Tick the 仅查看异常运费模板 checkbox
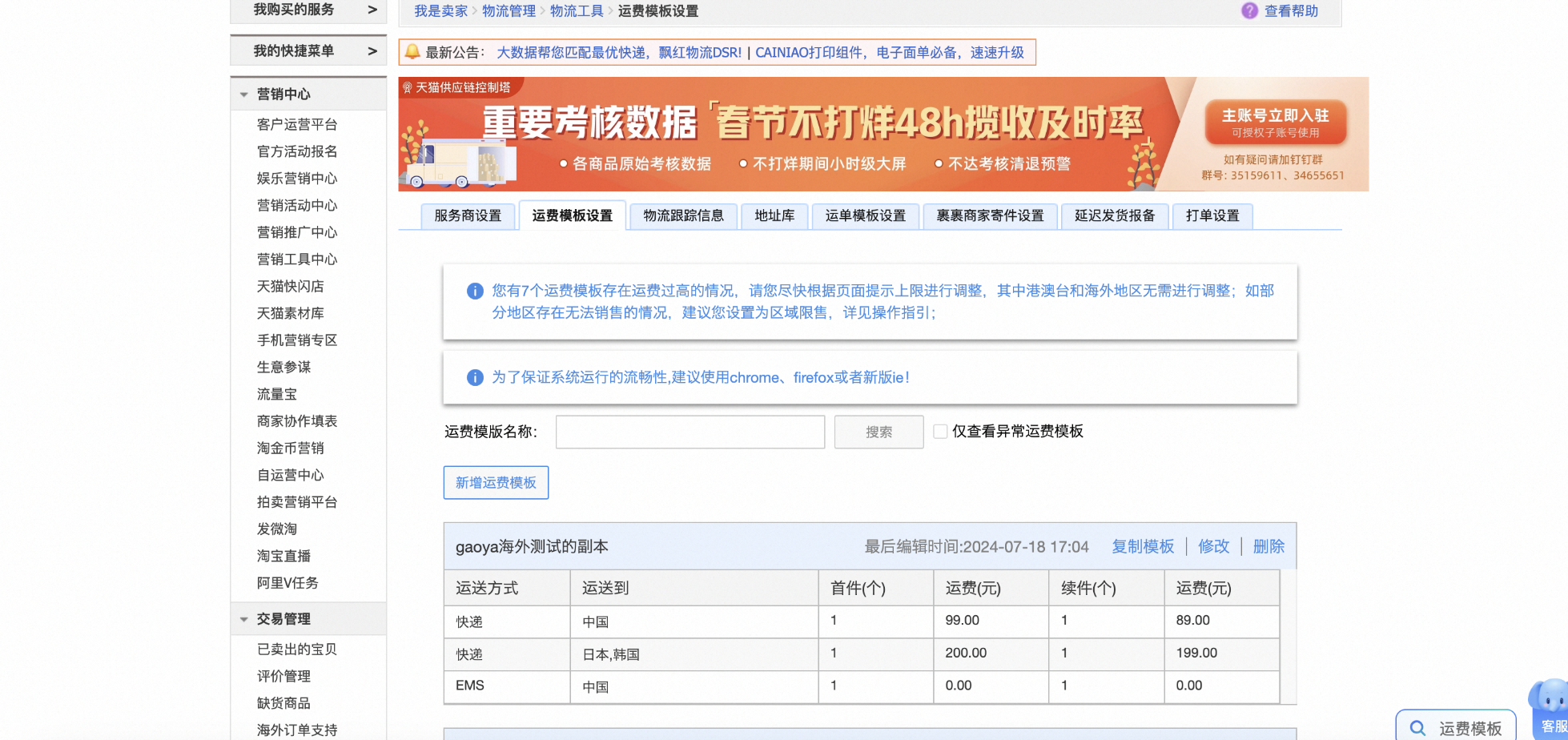Viewport: 1568px width, 740px height. point(940,432)
